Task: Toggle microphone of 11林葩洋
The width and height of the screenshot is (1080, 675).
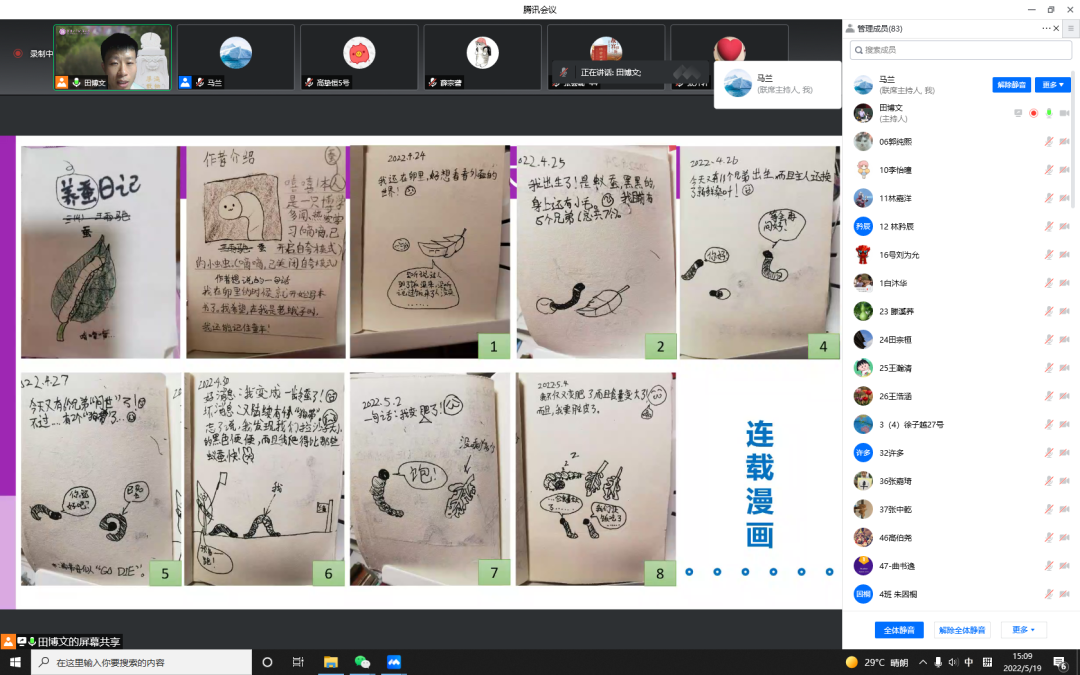Action: tap(1048, 198)
